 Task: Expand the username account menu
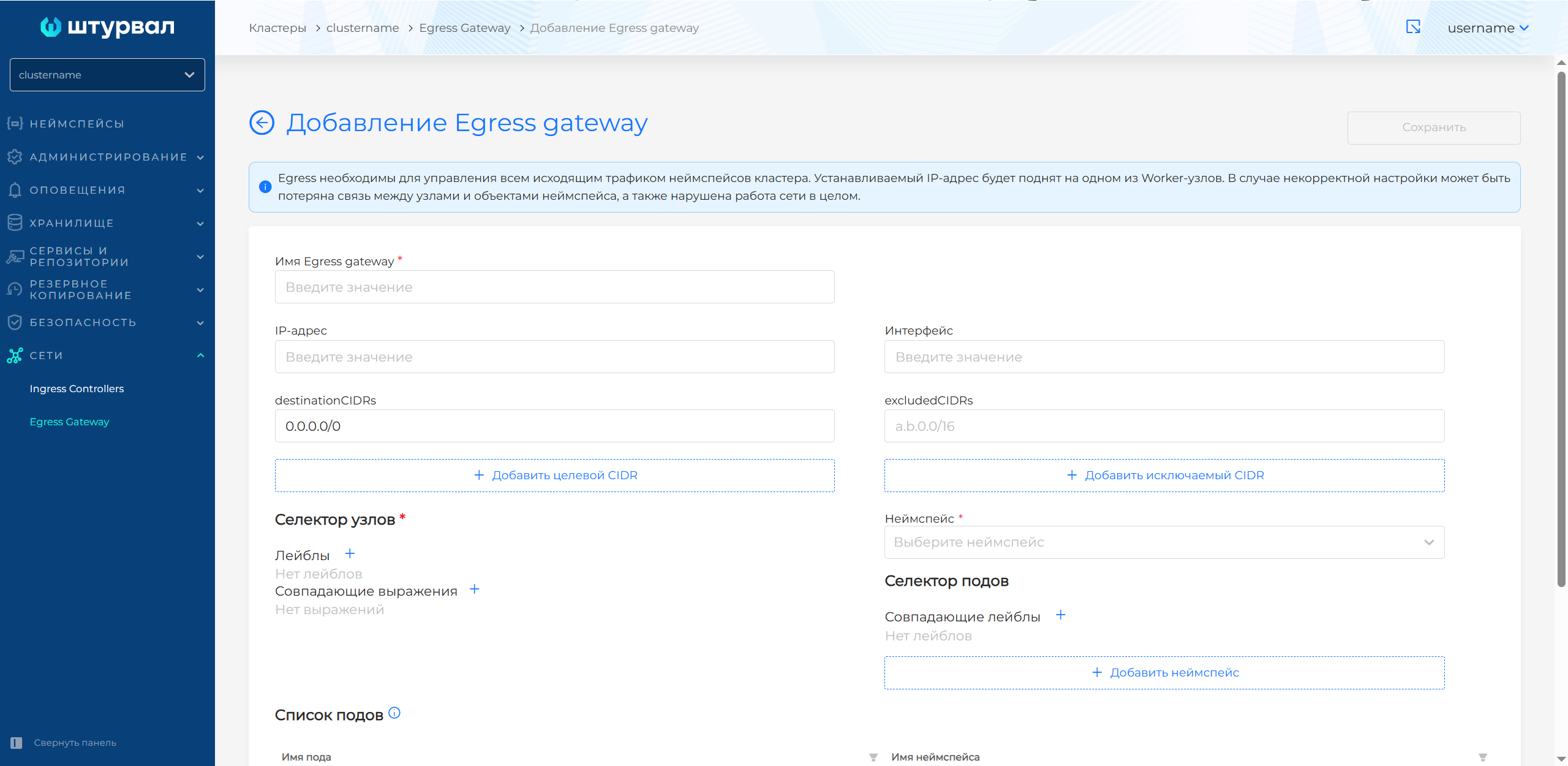pyautogui.click(x=1488, y=28)
